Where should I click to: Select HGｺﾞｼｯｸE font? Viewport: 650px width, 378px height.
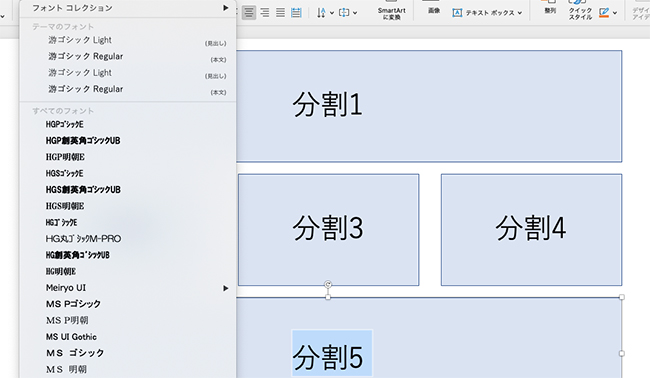(128, 223)
